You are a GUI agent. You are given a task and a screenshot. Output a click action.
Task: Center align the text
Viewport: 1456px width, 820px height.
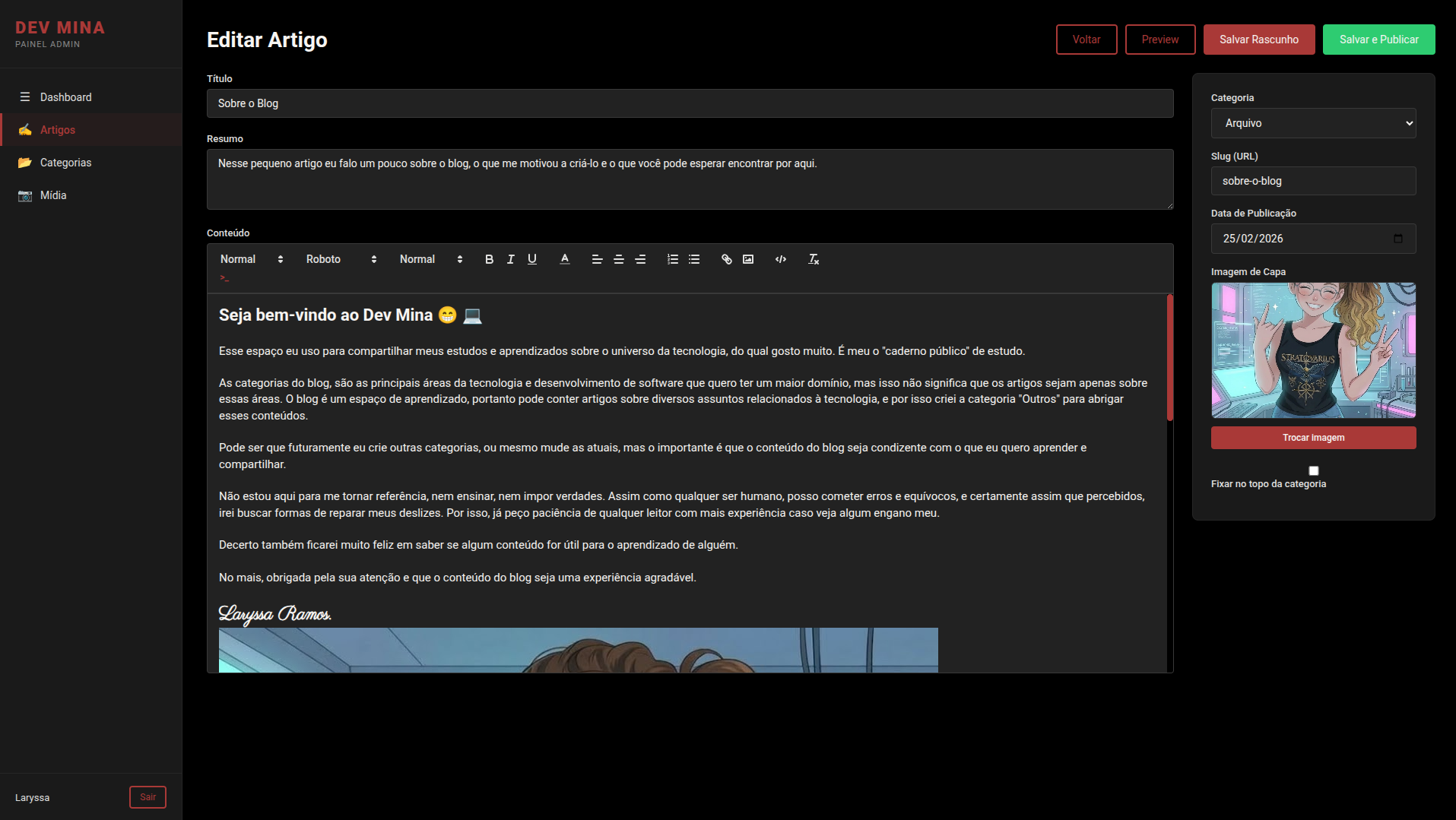tap(619, 259)
